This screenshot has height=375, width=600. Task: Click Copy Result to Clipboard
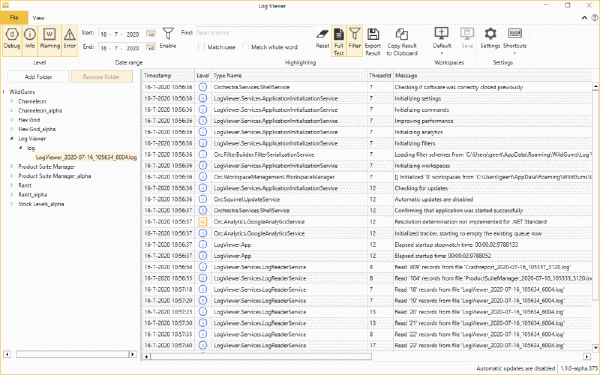point(402,41)
